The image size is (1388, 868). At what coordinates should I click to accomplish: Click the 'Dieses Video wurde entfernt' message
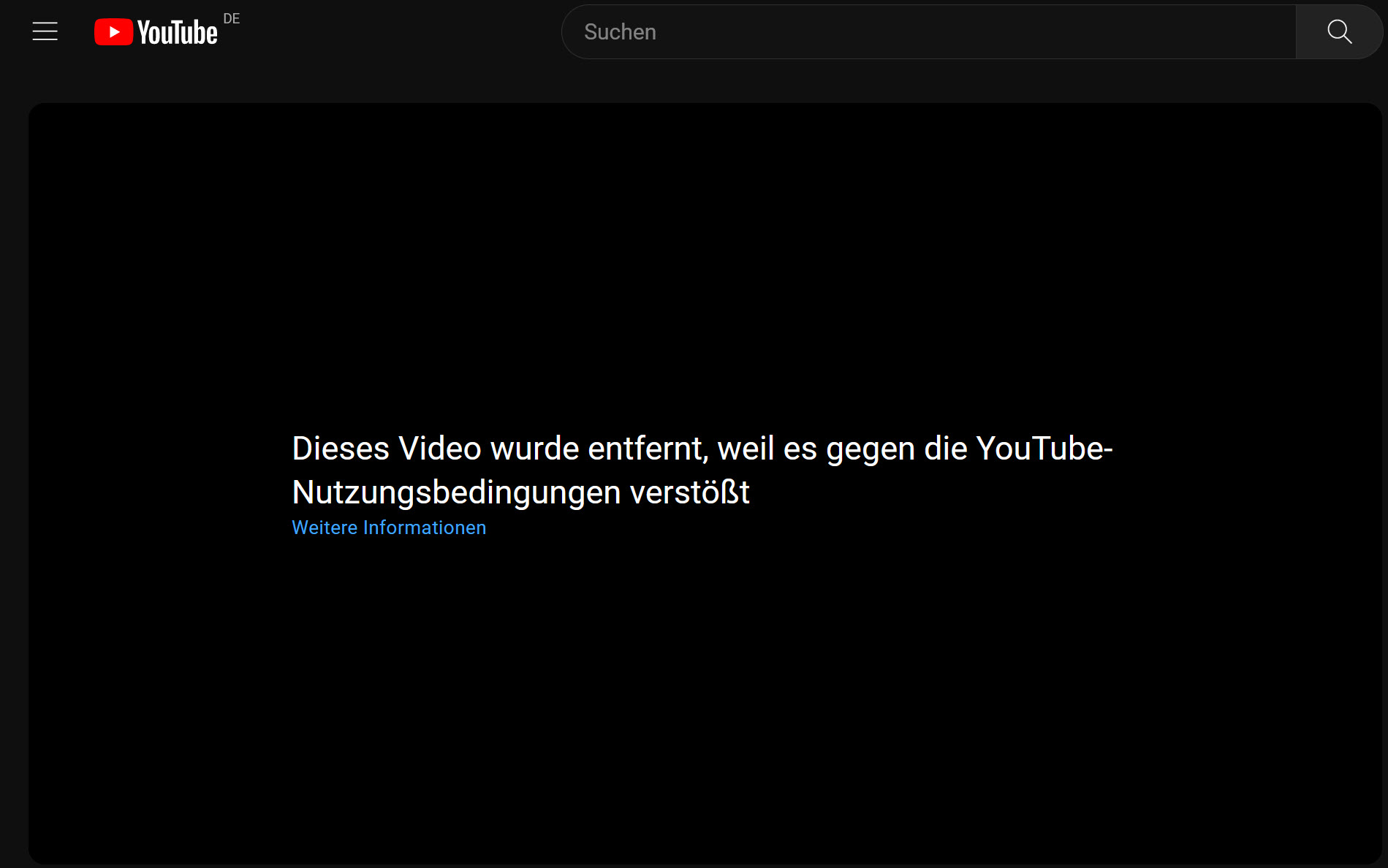click(702, 470)
